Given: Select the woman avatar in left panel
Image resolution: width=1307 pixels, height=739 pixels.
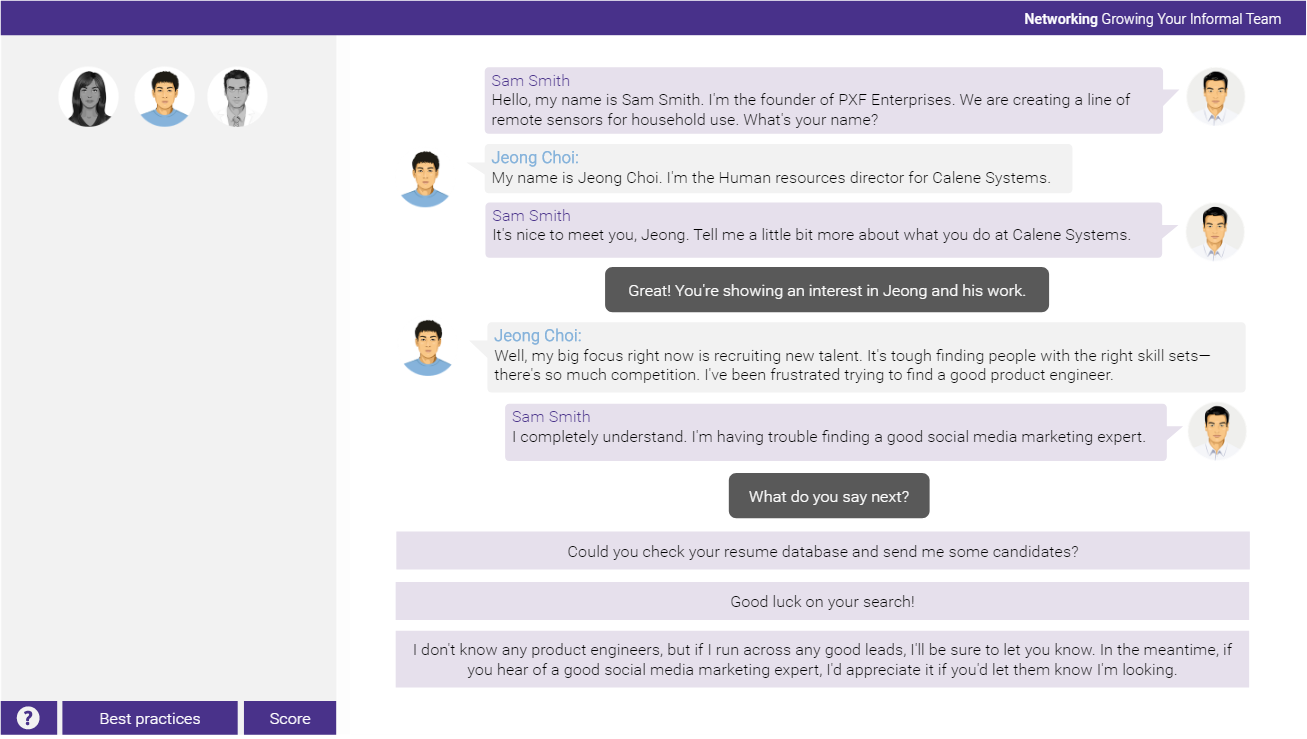Looking at the screenshot, I should coord(88,98).
